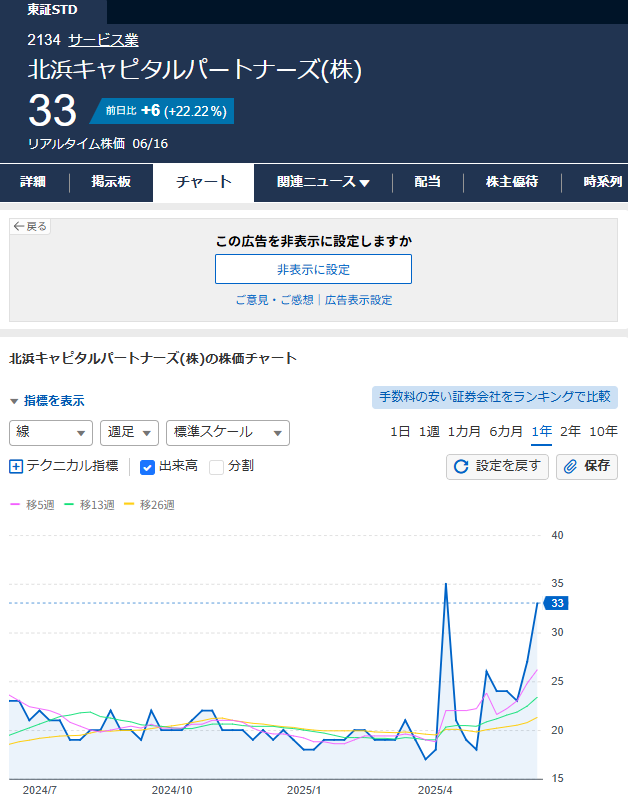Expand the 指標を表示 section
This screenshot has width=628, height=801.
47,401
